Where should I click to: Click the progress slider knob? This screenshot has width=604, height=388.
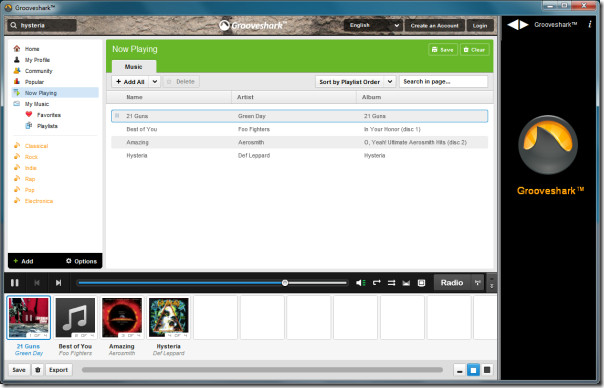(285, 283)
